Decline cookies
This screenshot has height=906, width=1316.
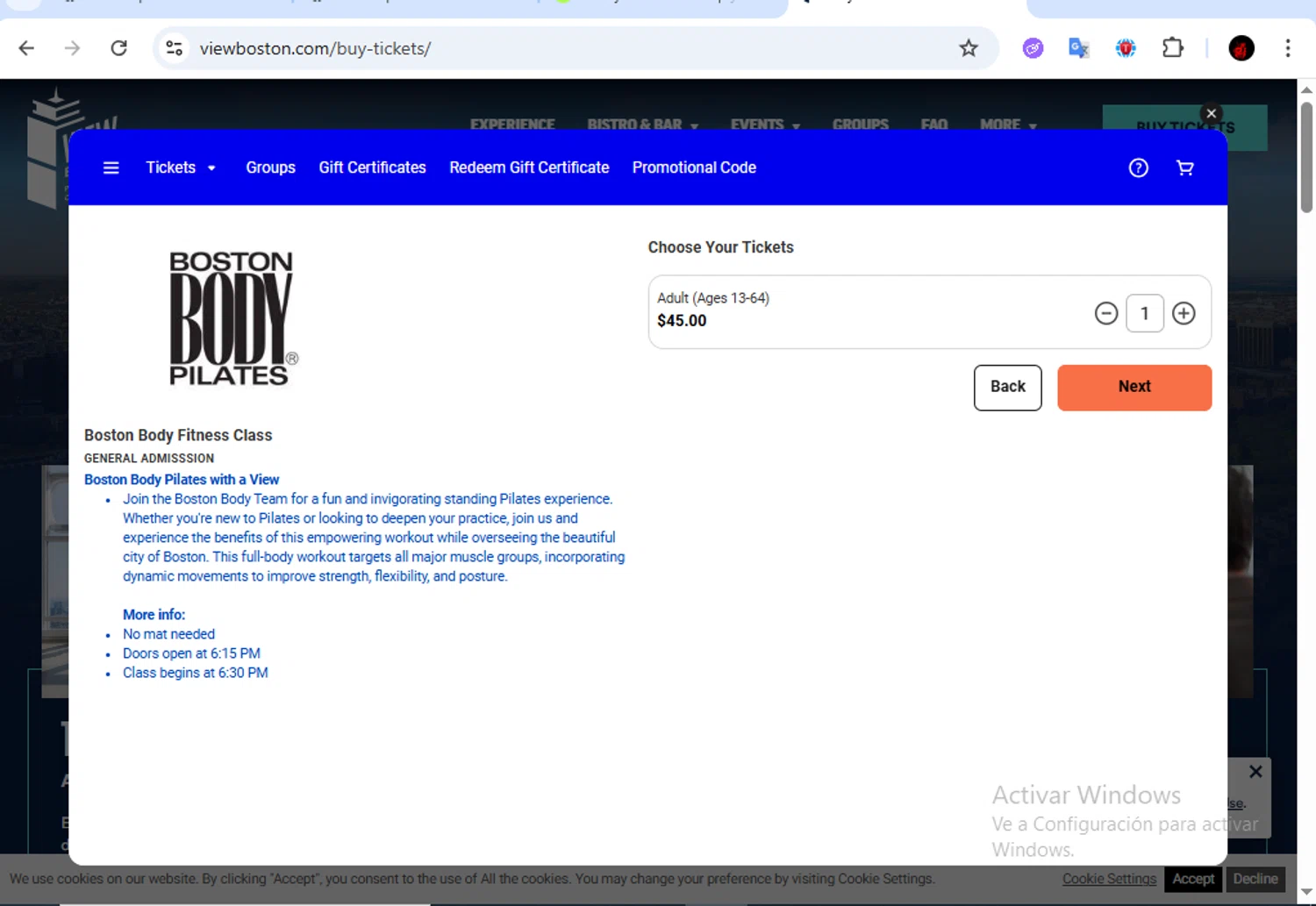(1255, 879)
